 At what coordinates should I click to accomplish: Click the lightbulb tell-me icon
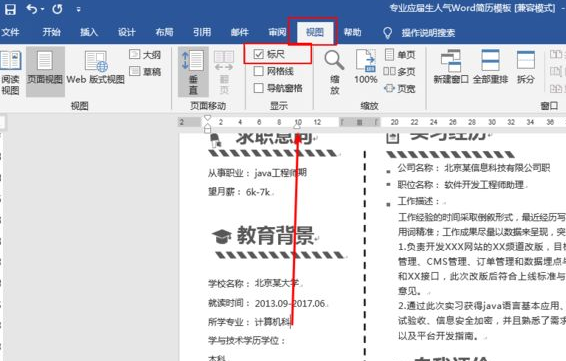(387, 33)
